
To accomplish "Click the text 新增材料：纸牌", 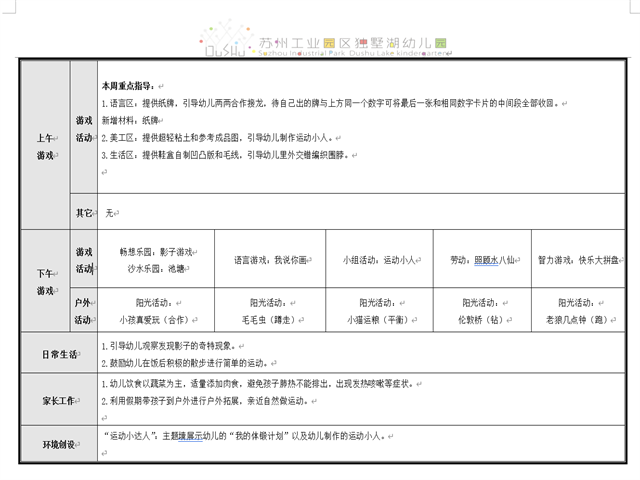I will [x=130, y=121].
